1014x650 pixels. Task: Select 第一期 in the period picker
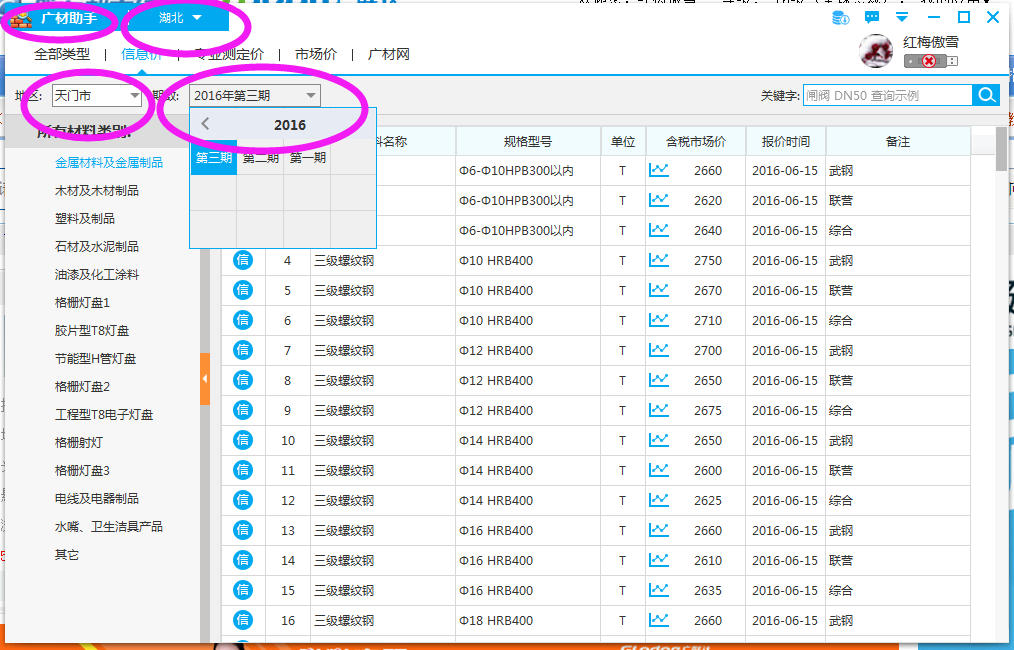point(307,158)
